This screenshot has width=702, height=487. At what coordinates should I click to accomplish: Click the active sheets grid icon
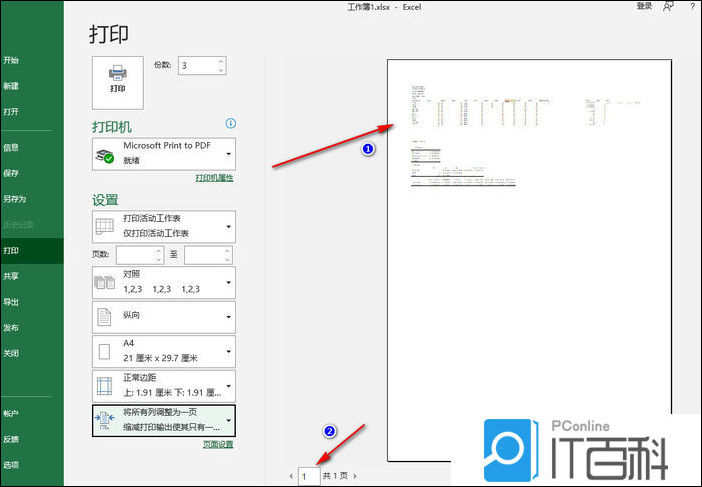tap(105, 226)
